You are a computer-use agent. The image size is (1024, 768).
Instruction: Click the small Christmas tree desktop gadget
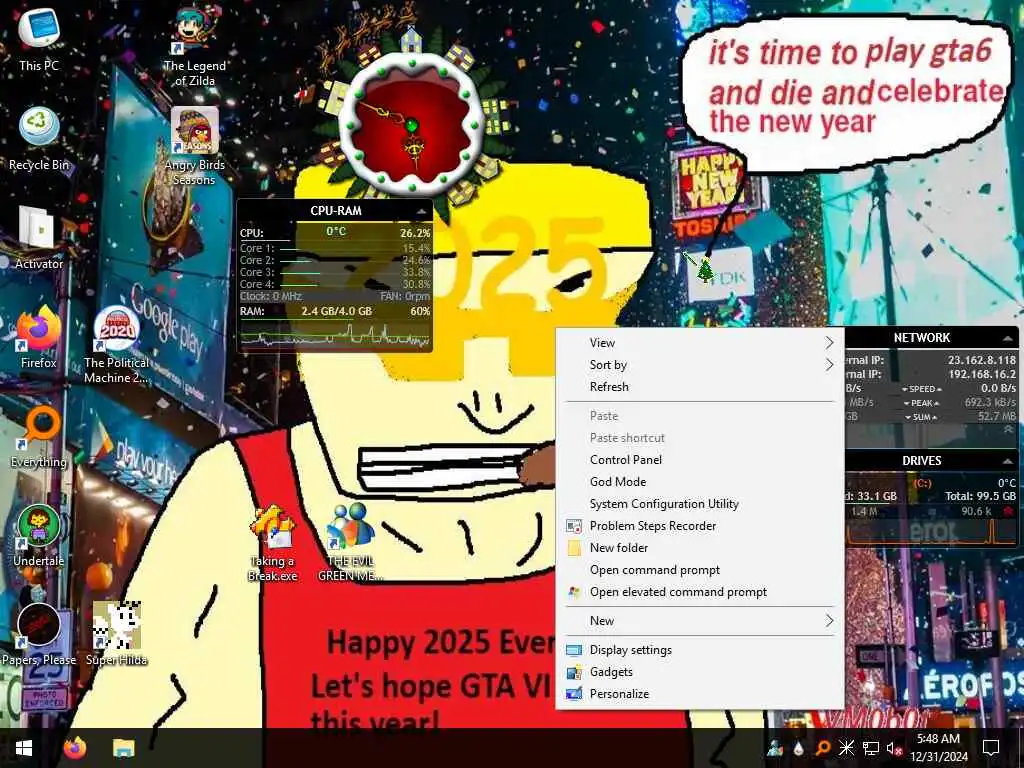click(x=705, y=269)
